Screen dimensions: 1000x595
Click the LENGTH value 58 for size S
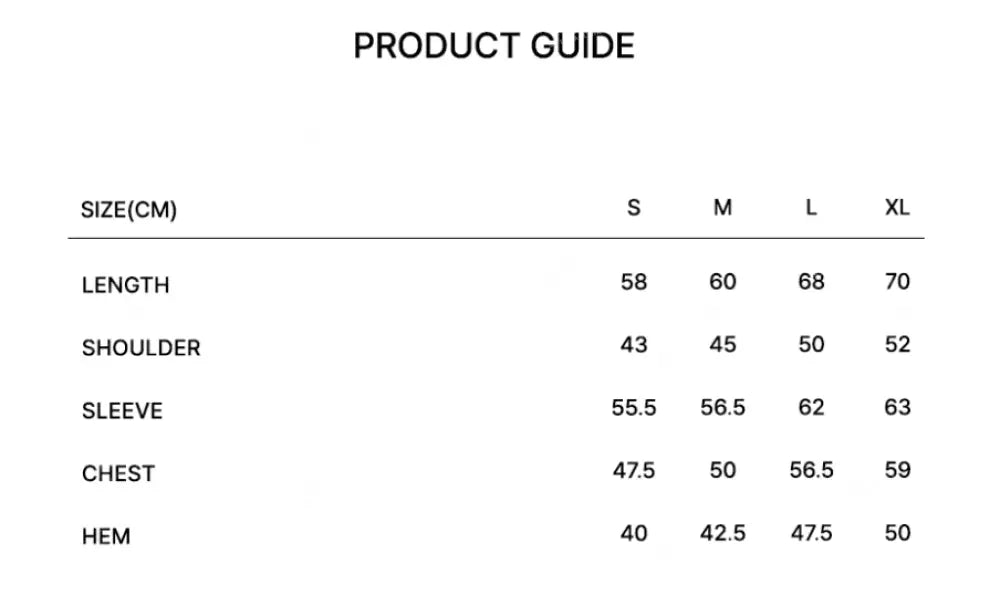[633, 282]
